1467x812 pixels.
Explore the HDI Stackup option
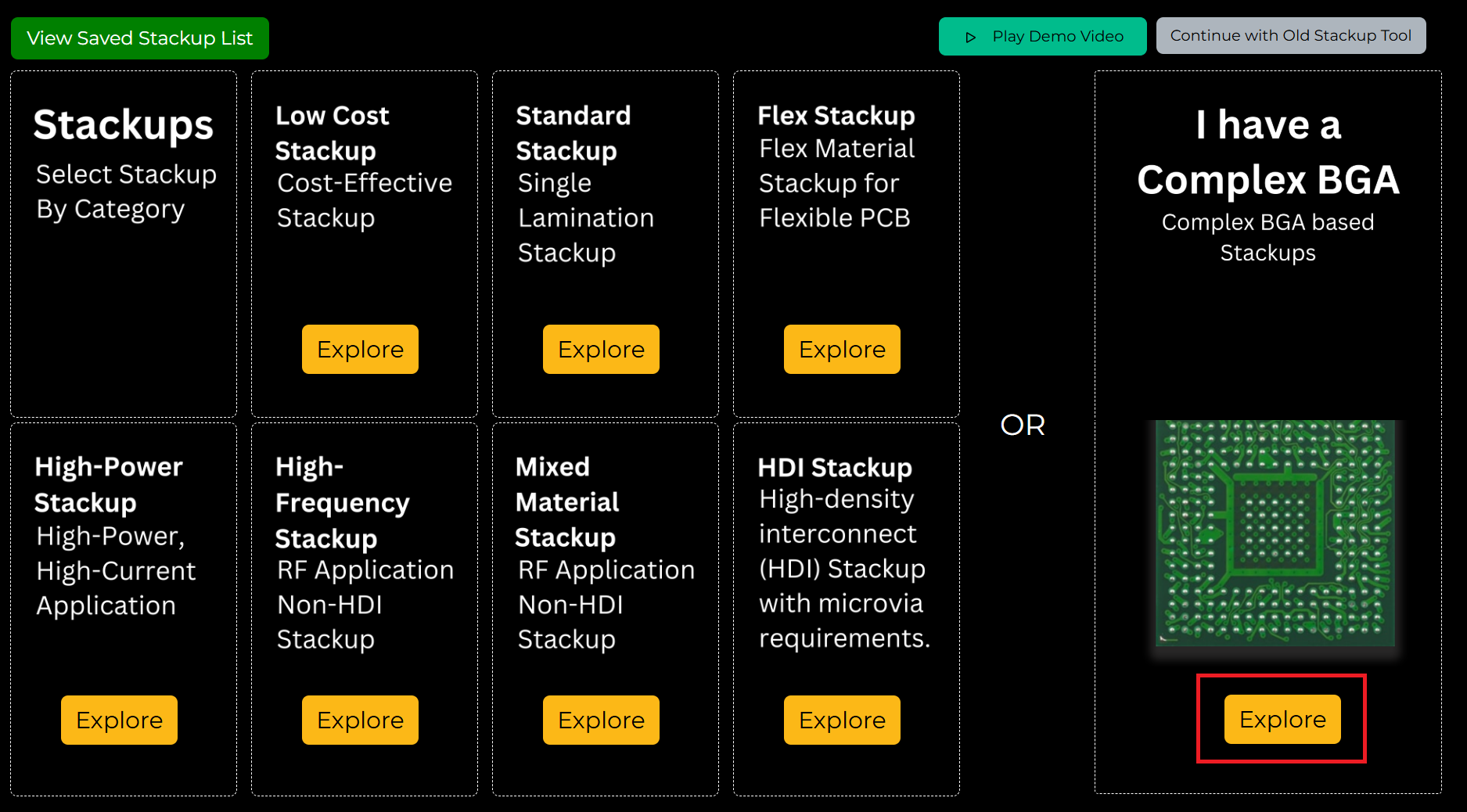point(842,720)
